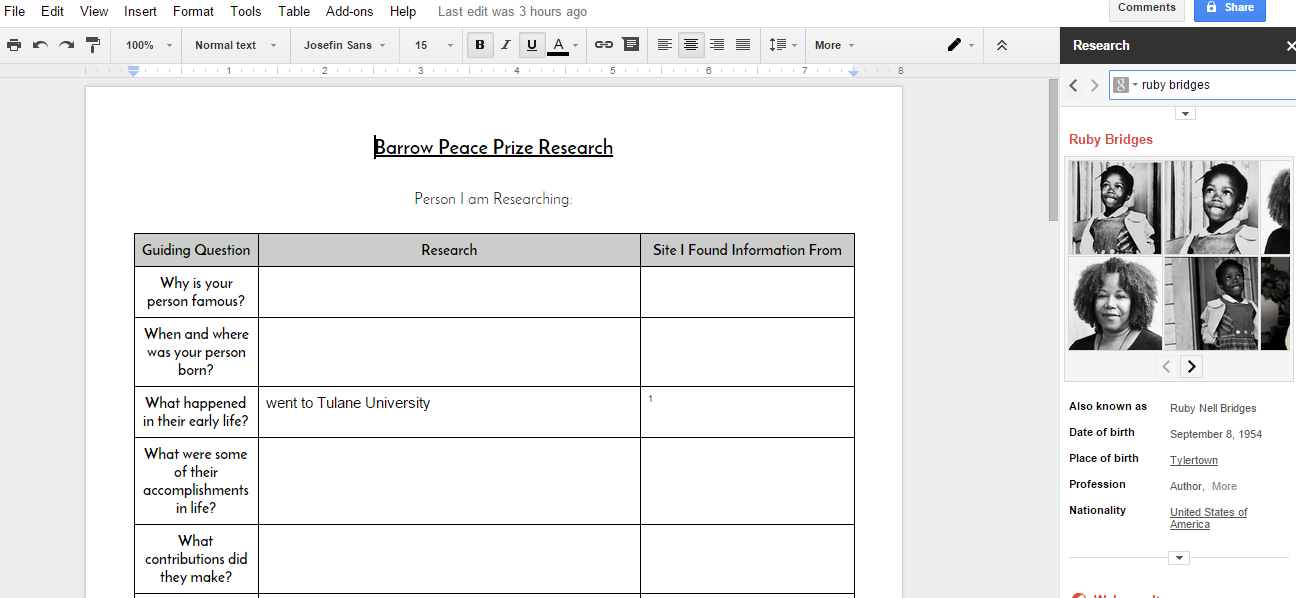The width and height of the screenshot is (1296, 598).
Task: Click the ruby bridges research search field
Action: pos(1215,85)
